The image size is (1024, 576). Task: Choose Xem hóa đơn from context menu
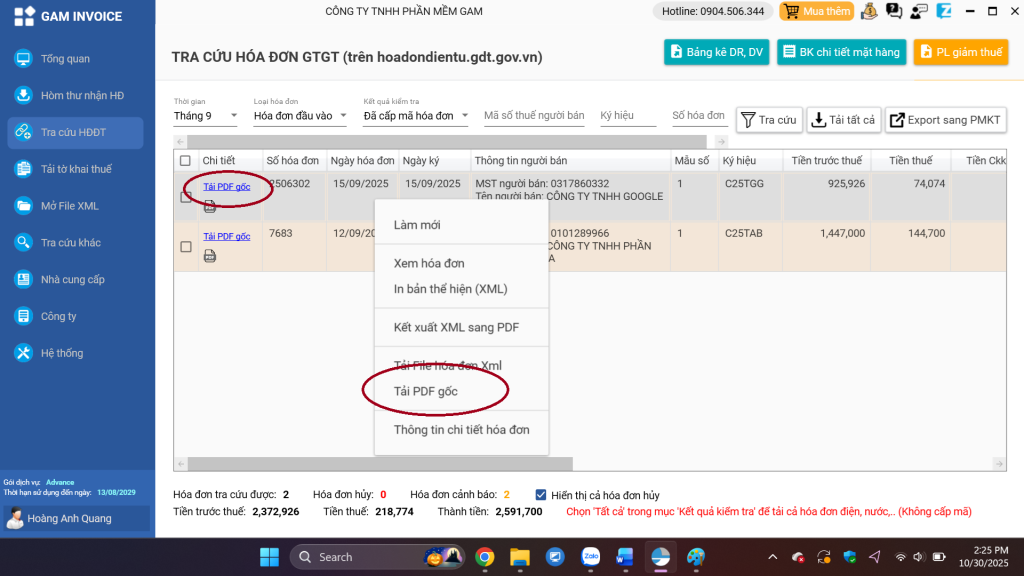click(x=429, y=264)
